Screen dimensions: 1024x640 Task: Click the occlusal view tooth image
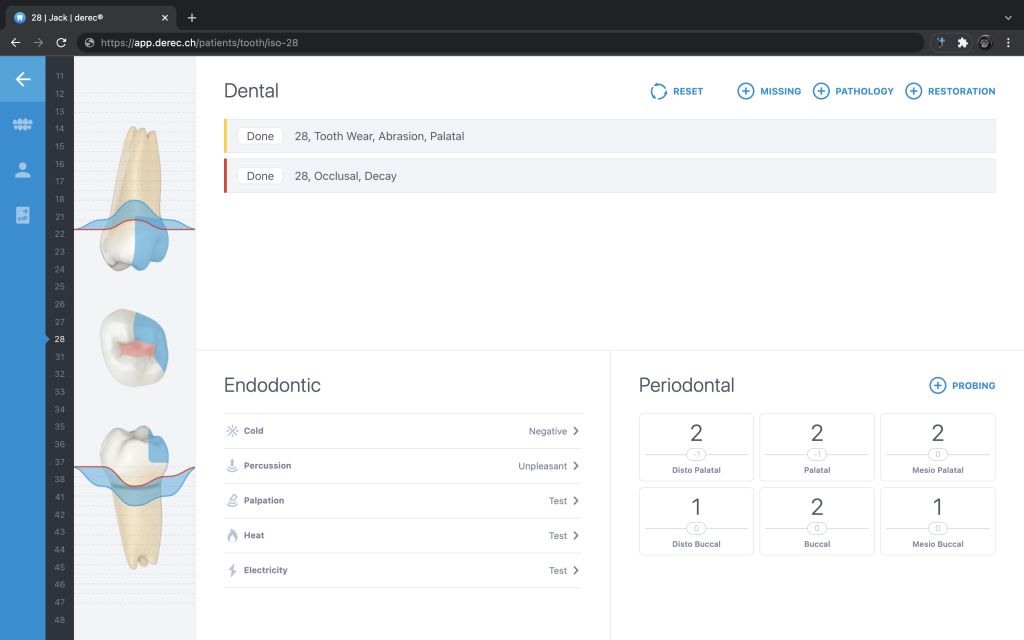[x=134, y=347]
